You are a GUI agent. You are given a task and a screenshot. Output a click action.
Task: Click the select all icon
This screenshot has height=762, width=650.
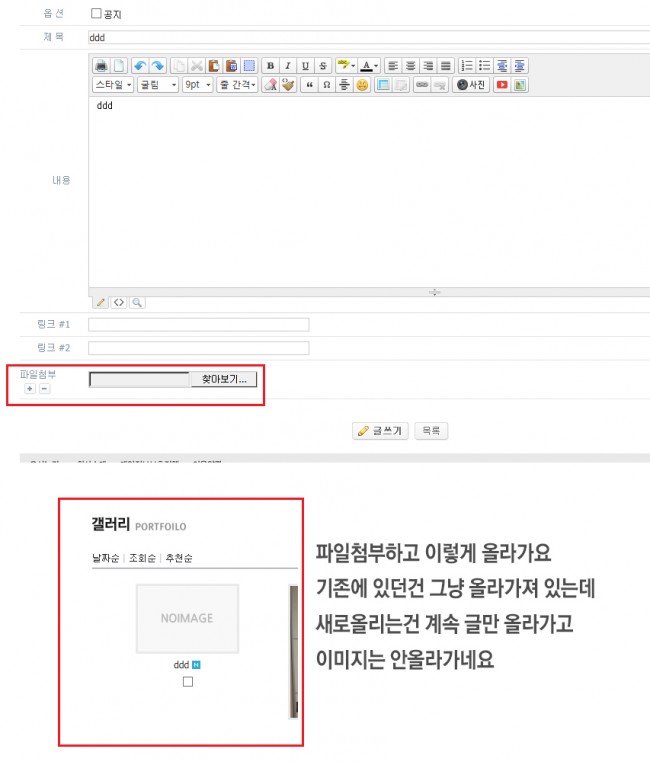[x=249, y=66]
